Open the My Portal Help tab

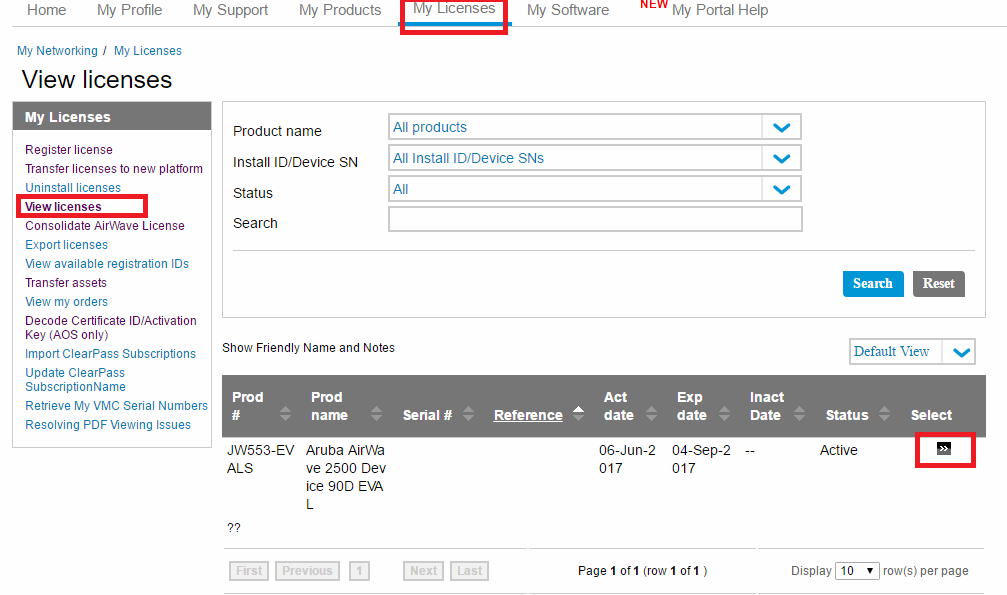[x=719, y=10]
